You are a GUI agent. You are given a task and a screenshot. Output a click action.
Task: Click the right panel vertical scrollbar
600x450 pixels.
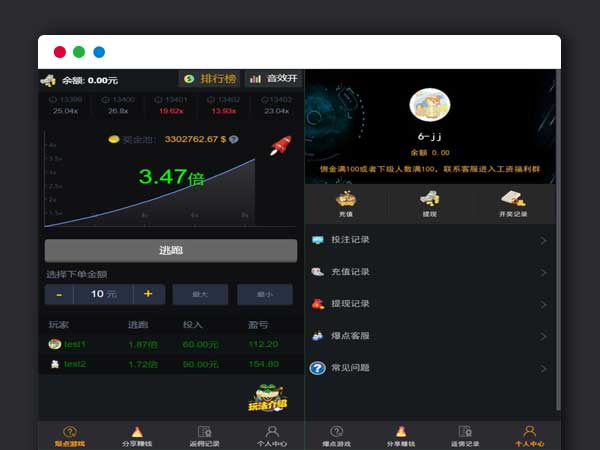pos(559,240)
